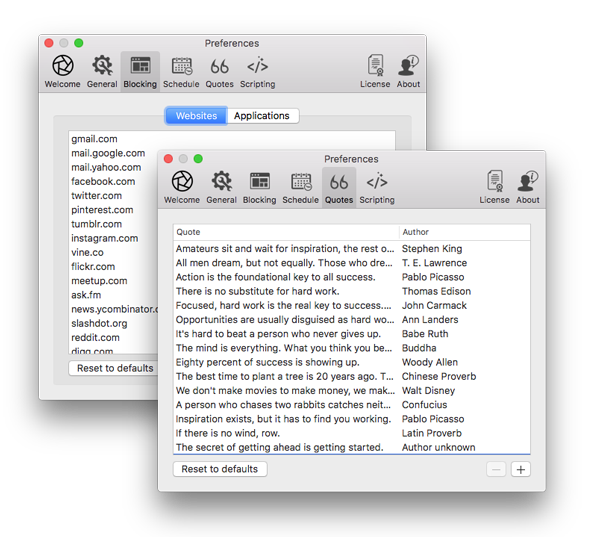Select the 'Author unknown' quote row
This screenshot has width=600, height=537.
point(352,447)
